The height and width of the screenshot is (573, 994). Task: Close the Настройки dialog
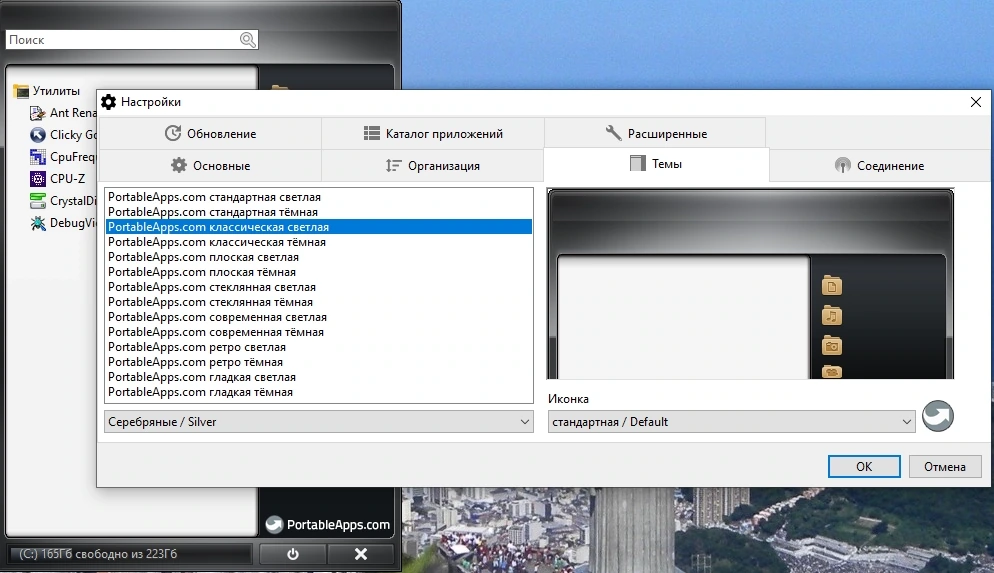[976, 102]
